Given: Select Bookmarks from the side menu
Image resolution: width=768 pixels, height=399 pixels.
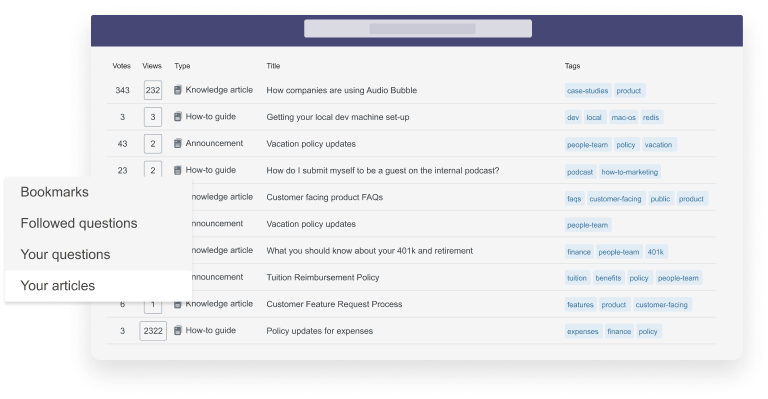Looking at the screenshot, I should click(x=54, y=192).
